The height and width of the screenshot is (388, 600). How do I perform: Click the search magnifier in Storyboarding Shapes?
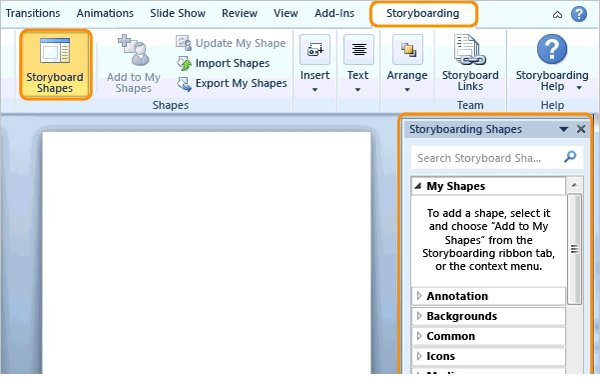point(570,157)
